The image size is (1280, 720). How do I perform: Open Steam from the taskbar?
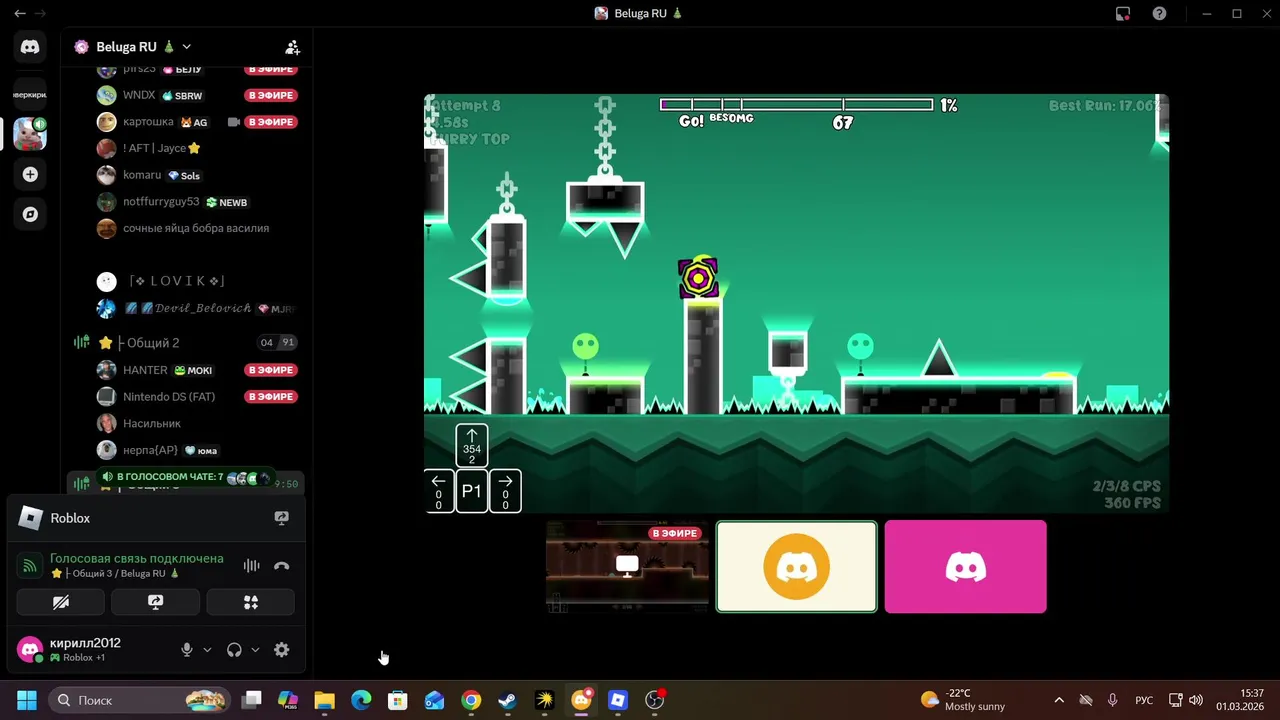click(508, 700)
